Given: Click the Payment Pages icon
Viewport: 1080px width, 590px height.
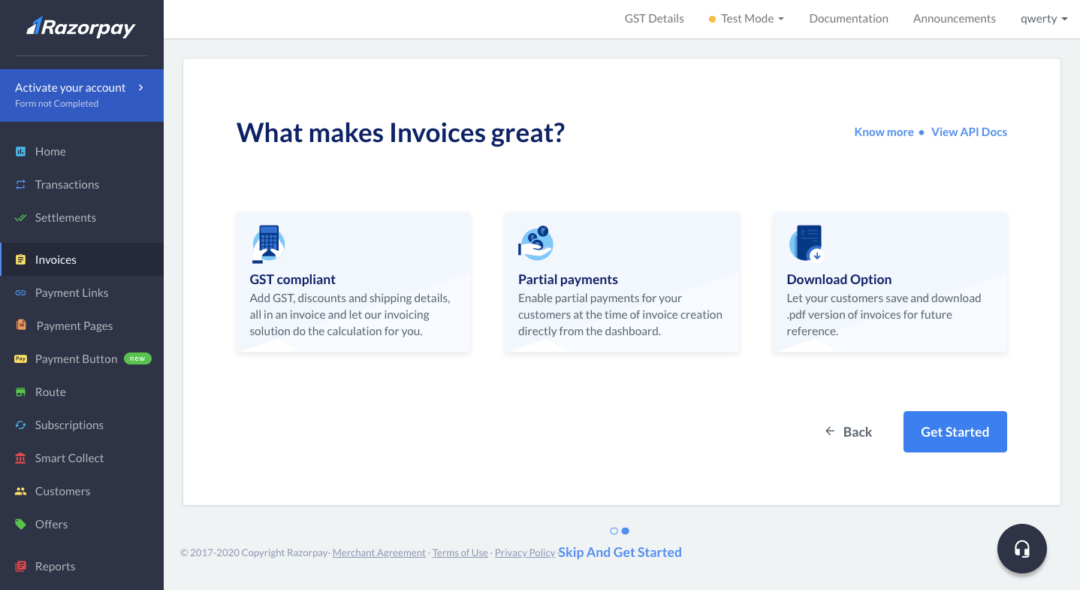Looking at the screenshot, I should click(x=20, y=326).
